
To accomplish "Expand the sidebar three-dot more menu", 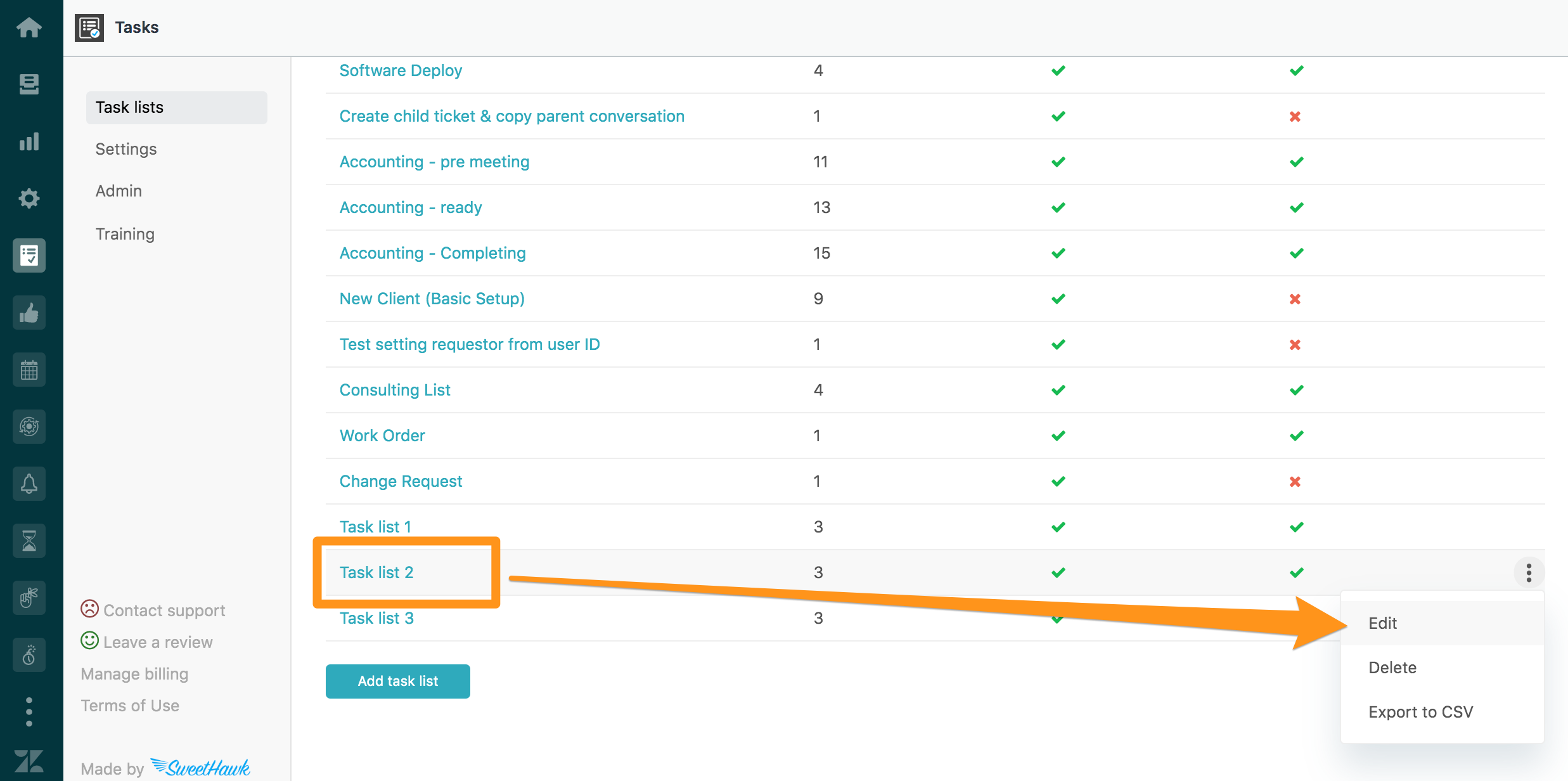I will coord(29,712).
